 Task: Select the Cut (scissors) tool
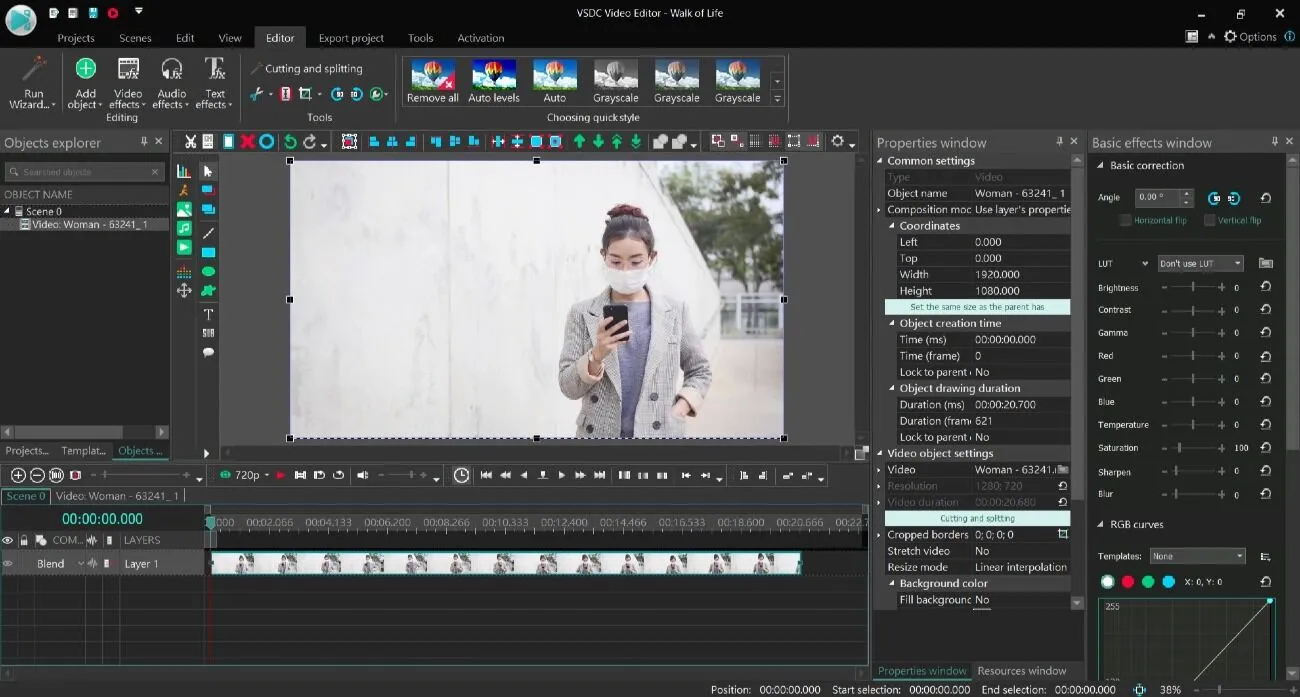(190, 141)
